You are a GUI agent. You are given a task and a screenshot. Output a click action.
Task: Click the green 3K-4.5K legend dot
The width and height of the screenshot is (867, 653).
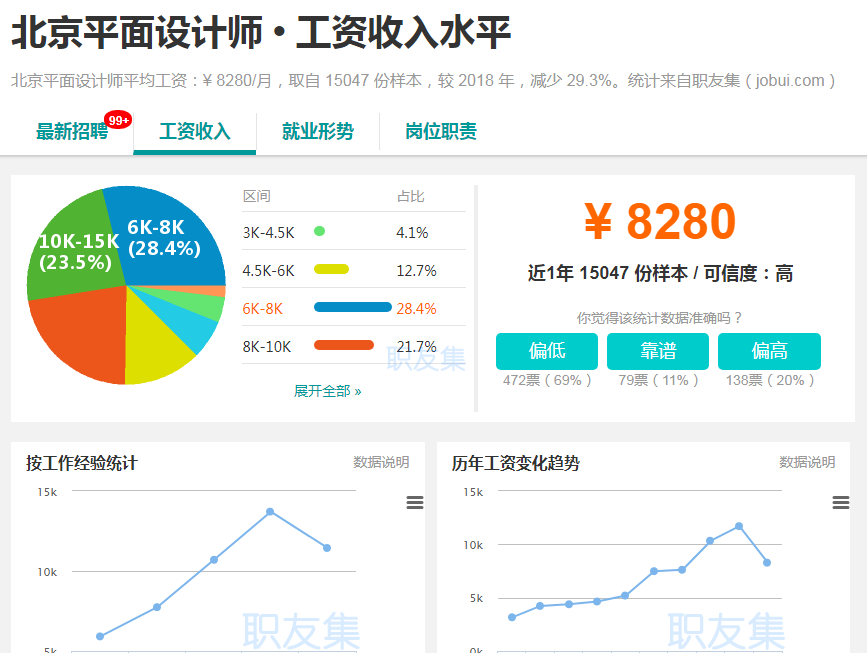point(319,232)
